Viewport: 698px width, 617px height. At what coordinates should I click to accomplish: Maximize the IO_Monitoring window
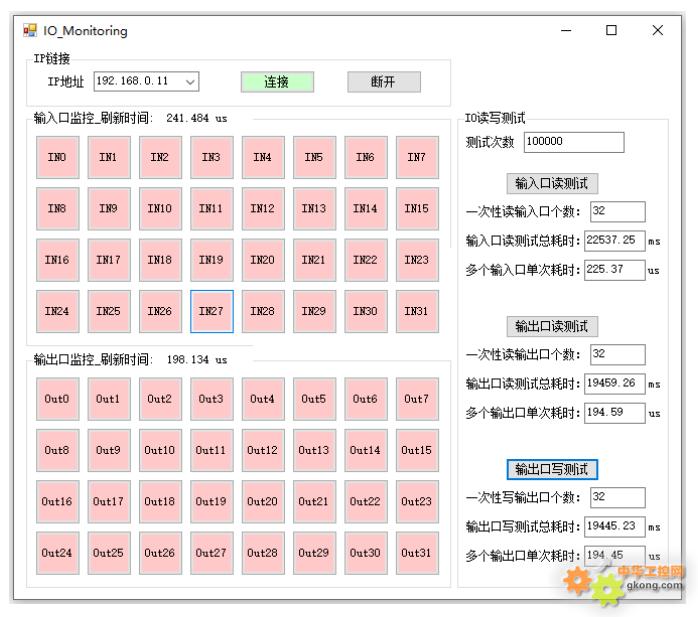coord(611,31)
